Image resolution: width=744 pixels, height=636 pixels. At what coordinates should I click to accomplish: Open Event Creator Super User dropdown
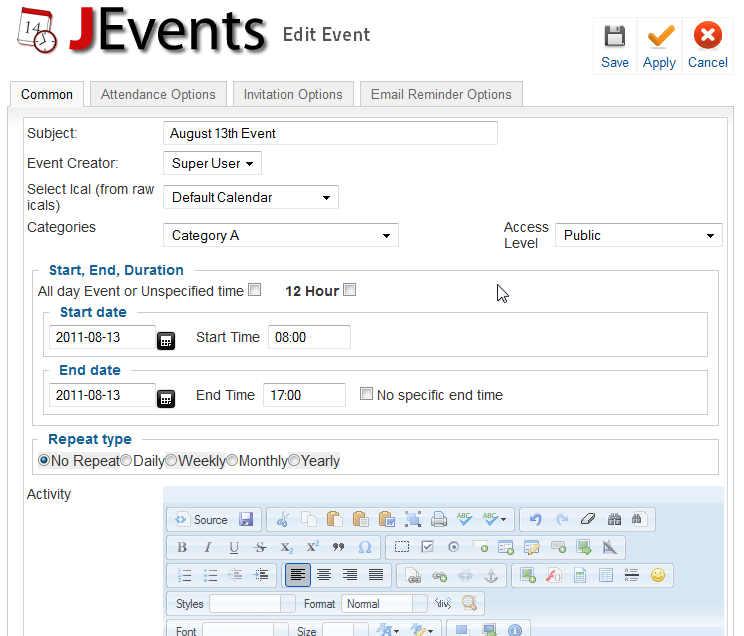[x=212, y=163]
